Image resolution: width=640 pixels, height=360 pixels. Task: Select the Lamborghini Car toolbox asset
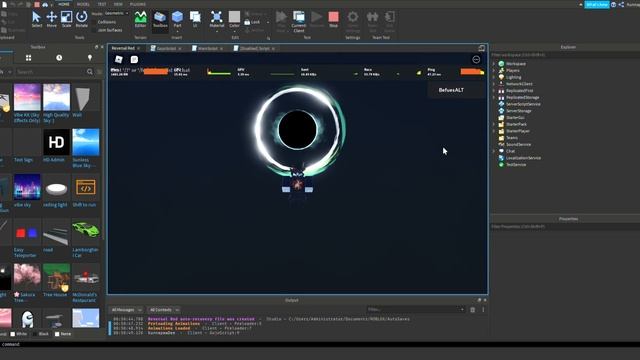click(86, 238)
